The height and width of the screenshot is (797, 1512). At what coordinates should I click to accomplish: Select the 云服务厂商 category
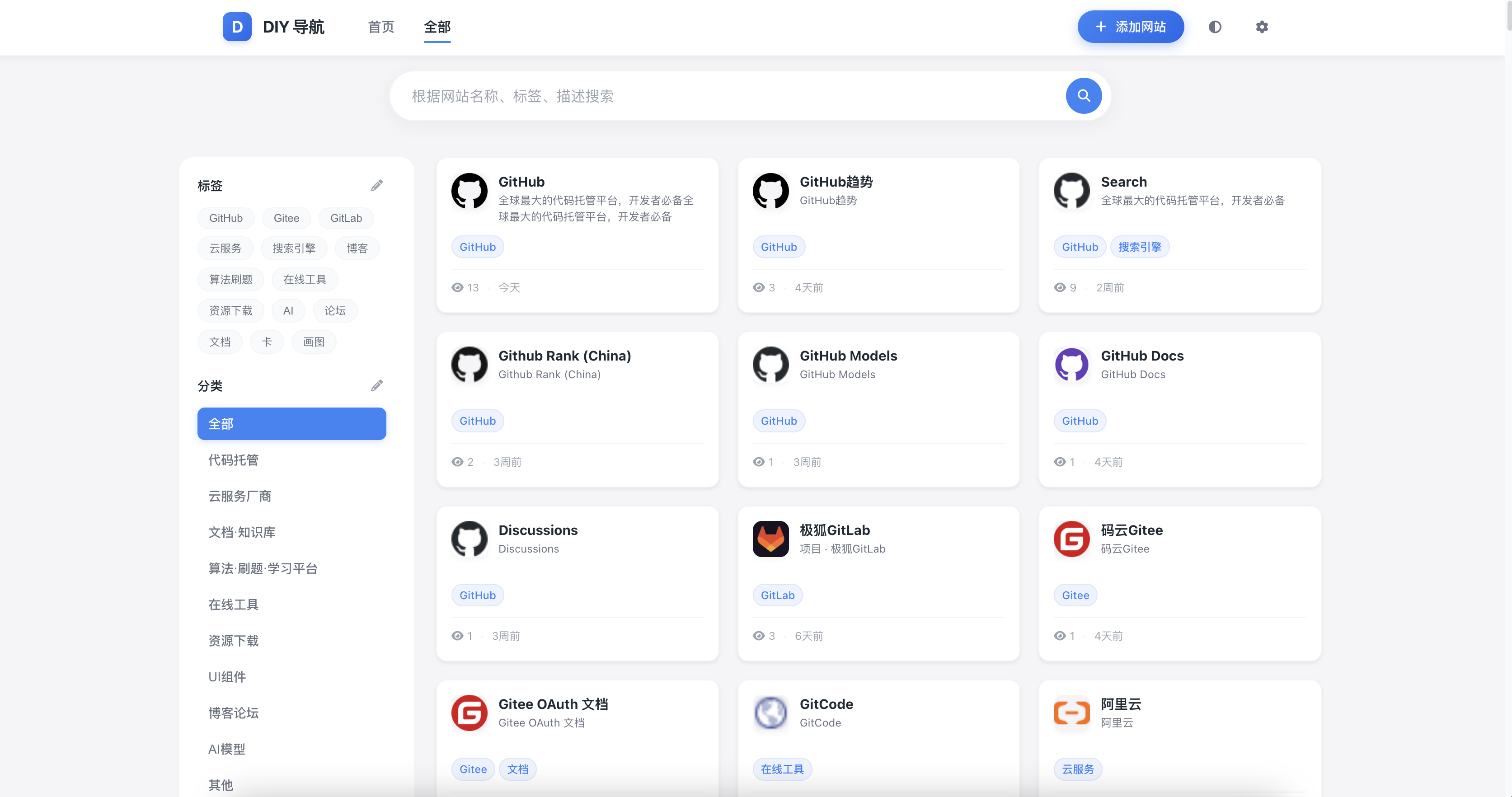291,496
